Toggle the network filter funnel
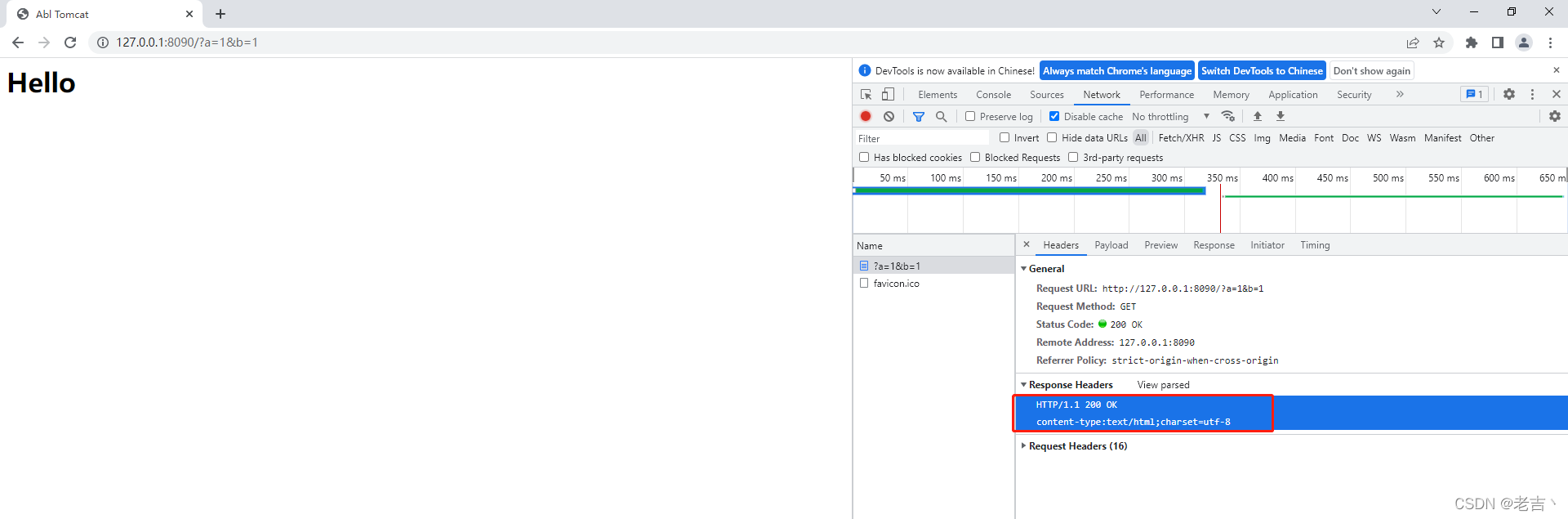 point(919,117)
